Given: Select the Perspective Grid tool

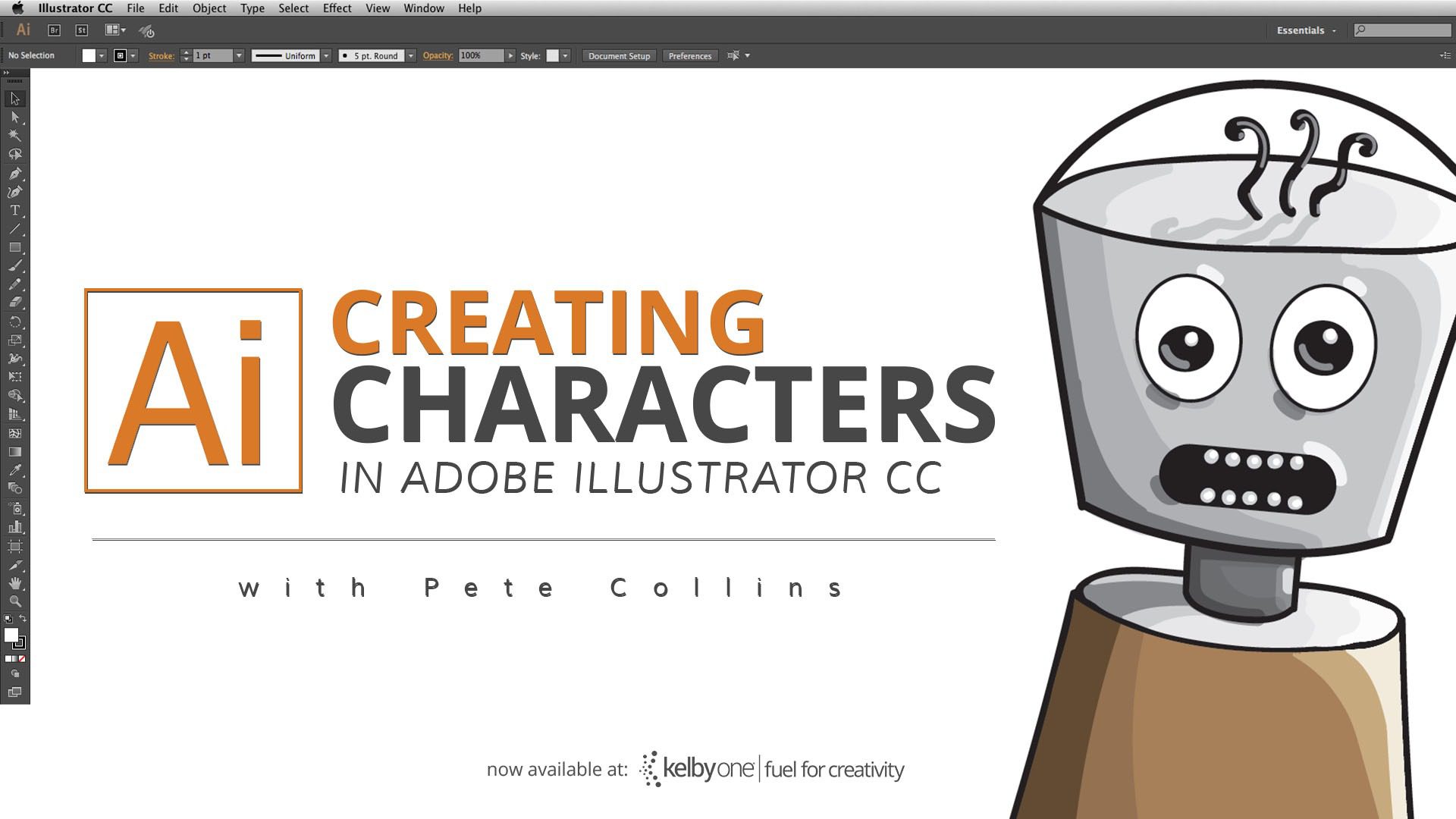Looking at the screenshot, I should (x=14, y=414).
